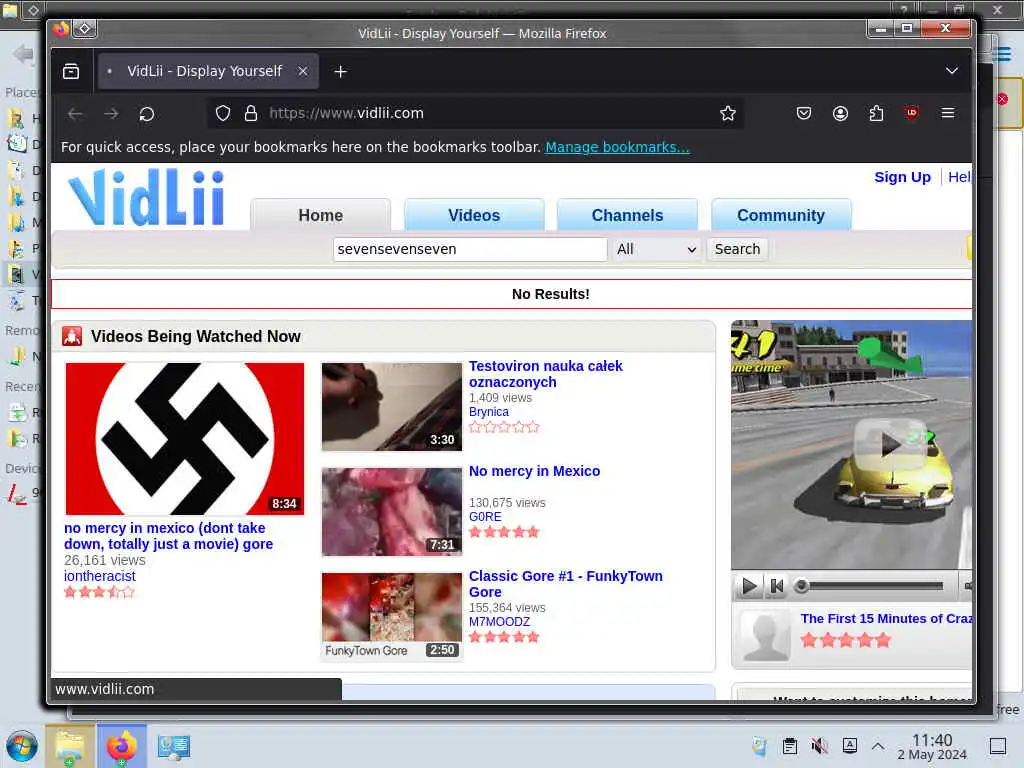Switch to the Home tab
Screen dimensions: 1024x768
[x=321, y=215]
